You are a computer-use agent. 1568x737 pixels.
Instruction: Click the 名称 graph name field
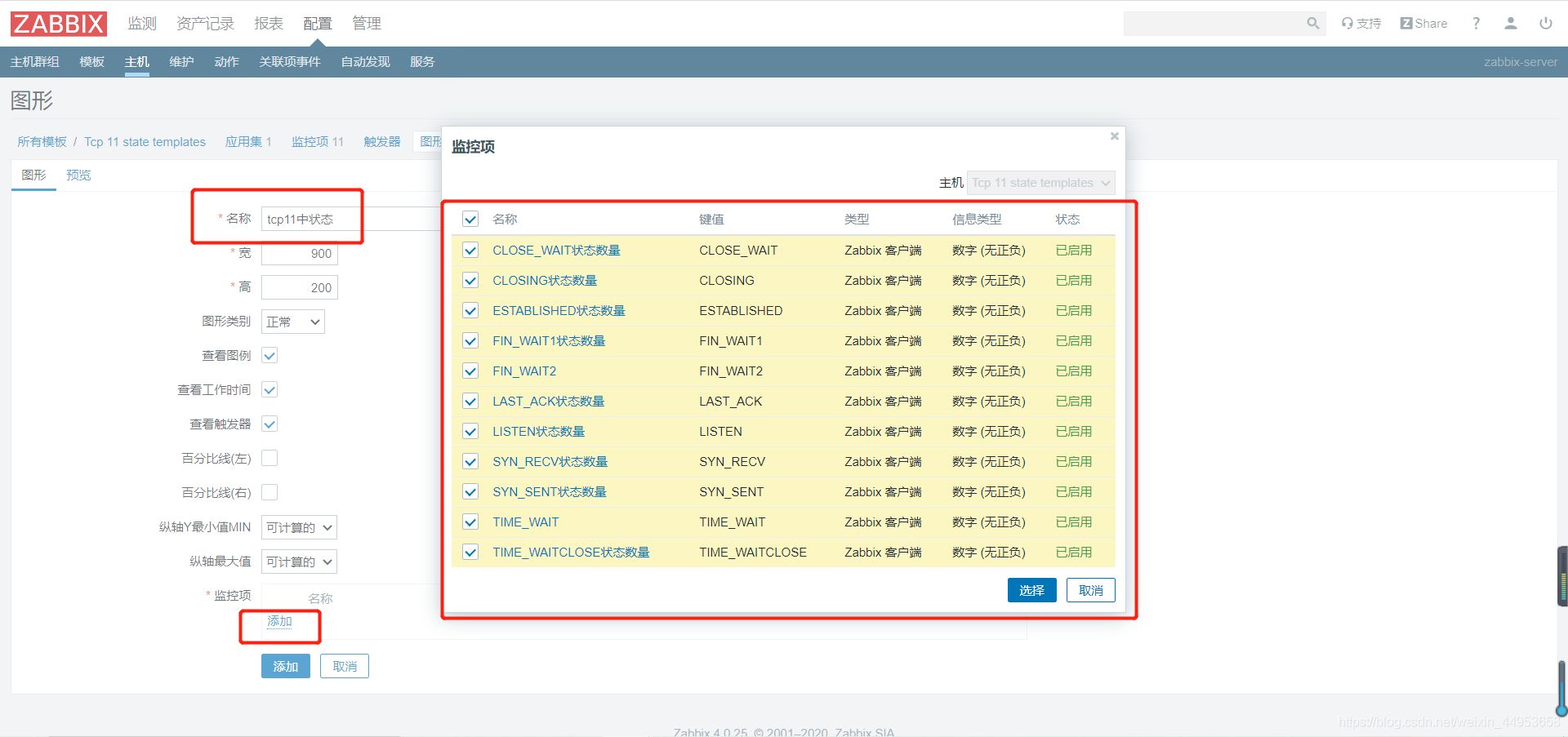pyautogui.click(x=351, y=219)
